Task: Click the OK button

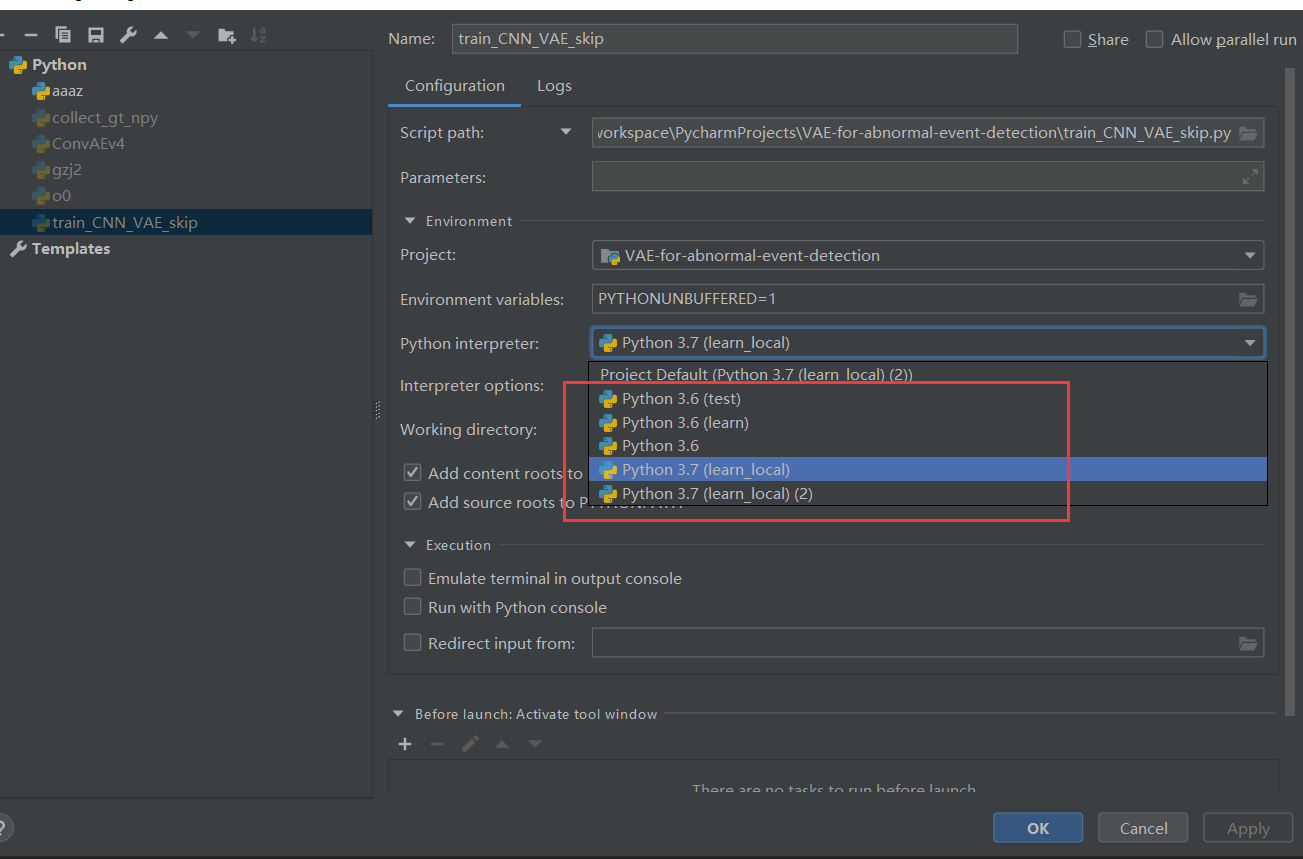Action: tap(1037, 827)
